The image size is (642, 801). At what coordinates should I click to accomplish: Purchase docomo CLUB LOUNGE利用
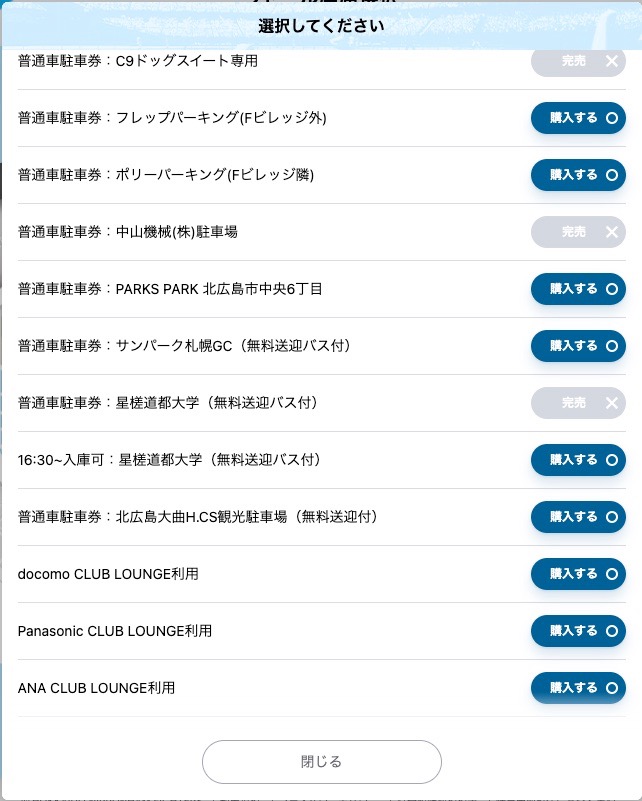click(x=578, y=574)
